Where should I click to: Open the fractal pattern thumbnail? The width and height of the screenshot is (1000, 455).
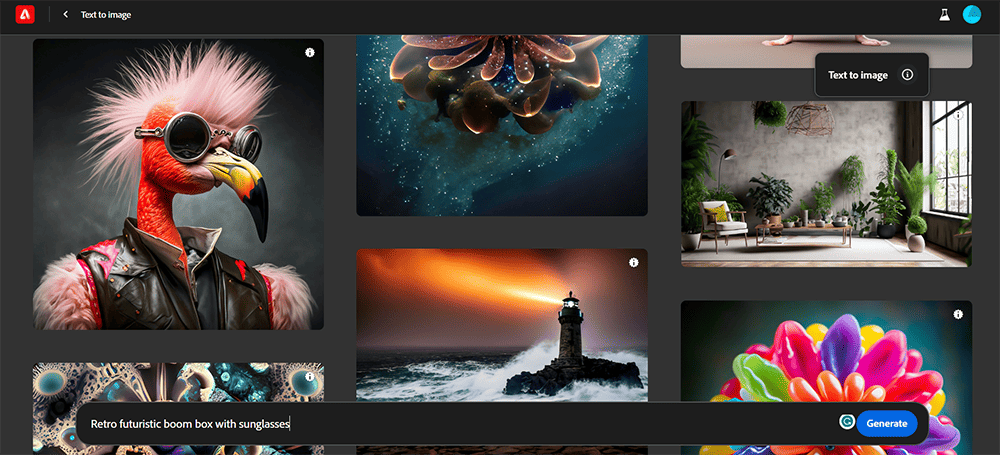pyautogui.click(x=179, y=383)
